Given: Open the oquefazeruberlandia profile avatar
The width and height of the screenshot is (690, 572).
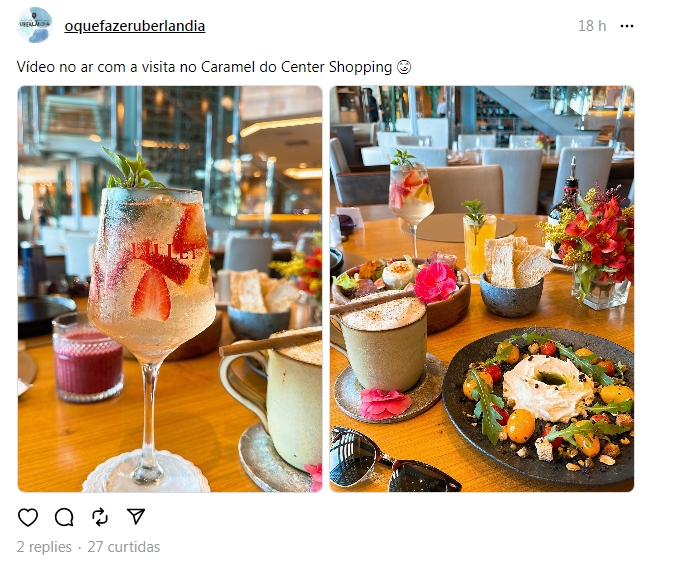Looking at the screenshot, I should coord(35,25).
